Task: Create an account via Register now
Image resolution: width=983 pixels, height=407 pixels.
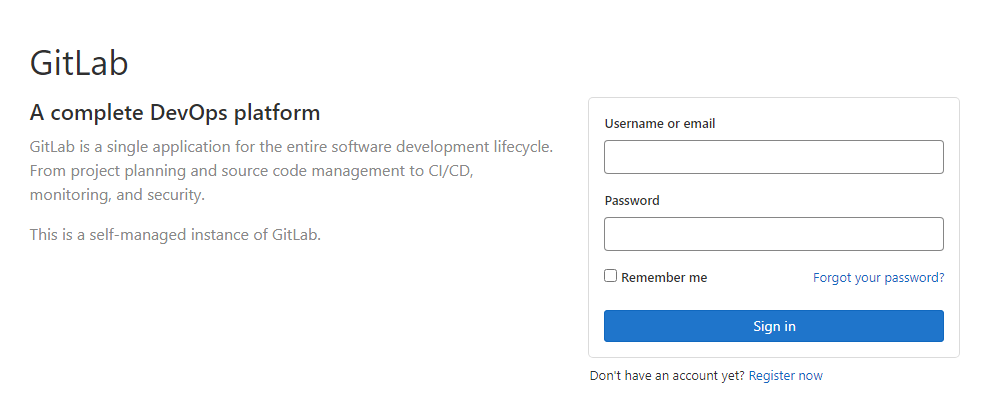Action: click(786, 376)
